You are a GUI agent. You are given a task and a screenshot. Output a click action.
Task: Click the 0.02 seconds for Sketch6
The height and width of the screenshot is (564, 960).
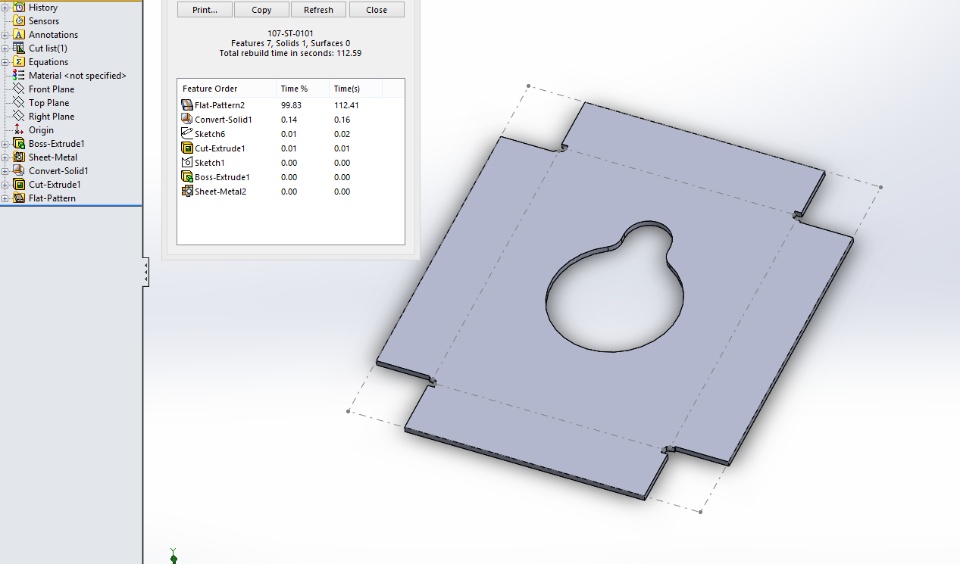[342, 133]
